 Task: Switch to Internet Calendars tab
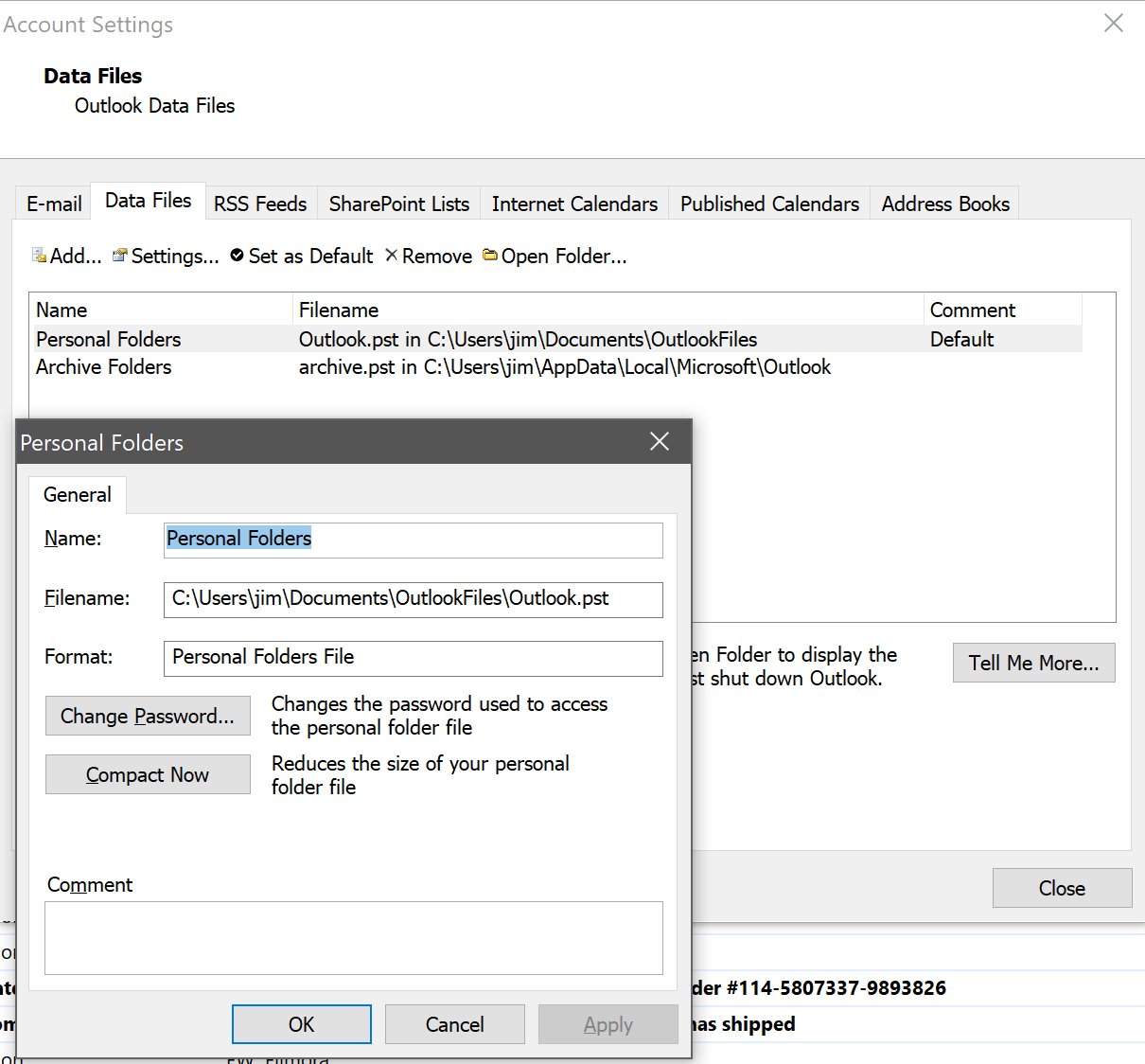click(574, 204)
